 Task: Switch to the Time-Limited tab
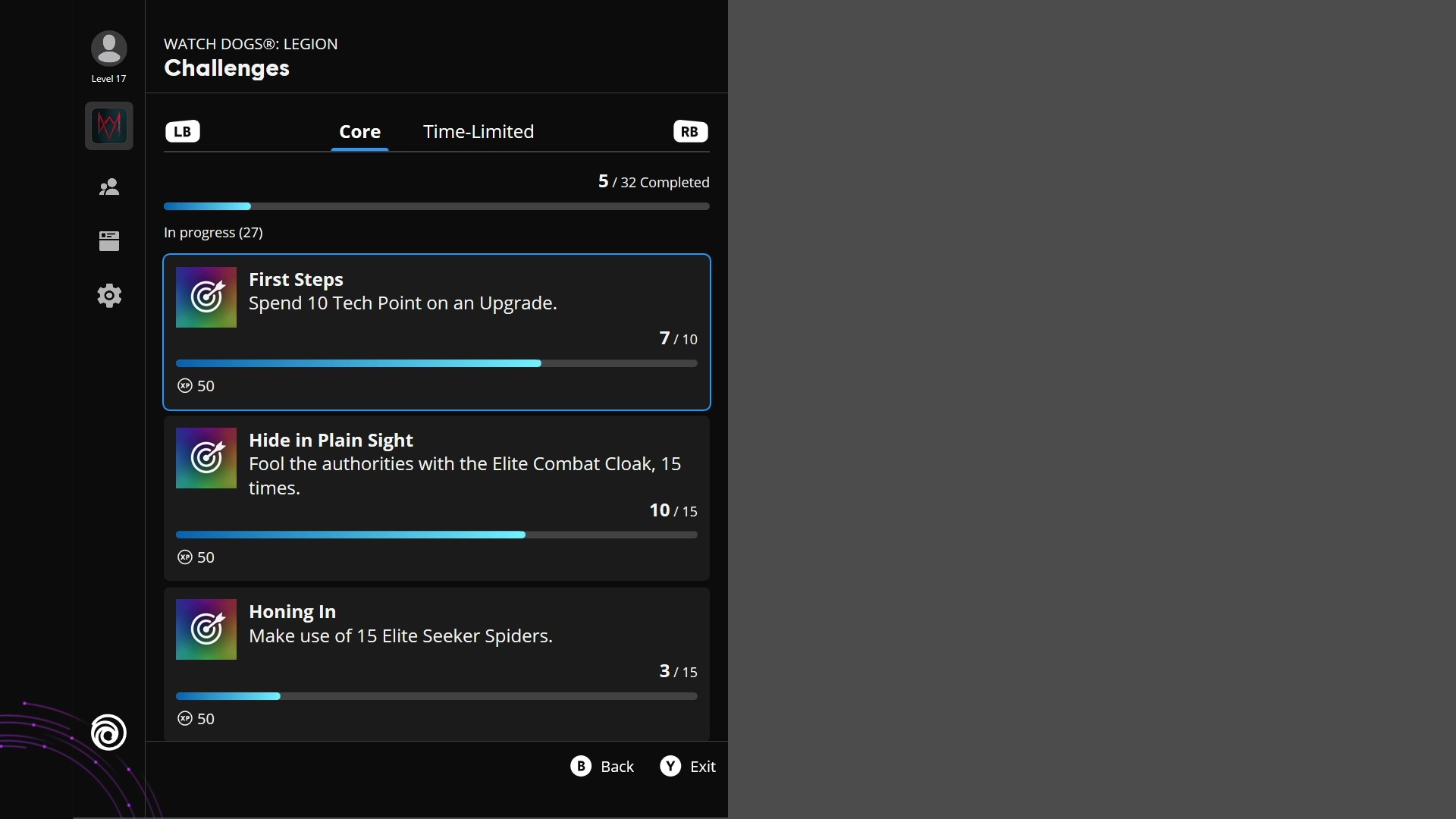click(479, 132)
